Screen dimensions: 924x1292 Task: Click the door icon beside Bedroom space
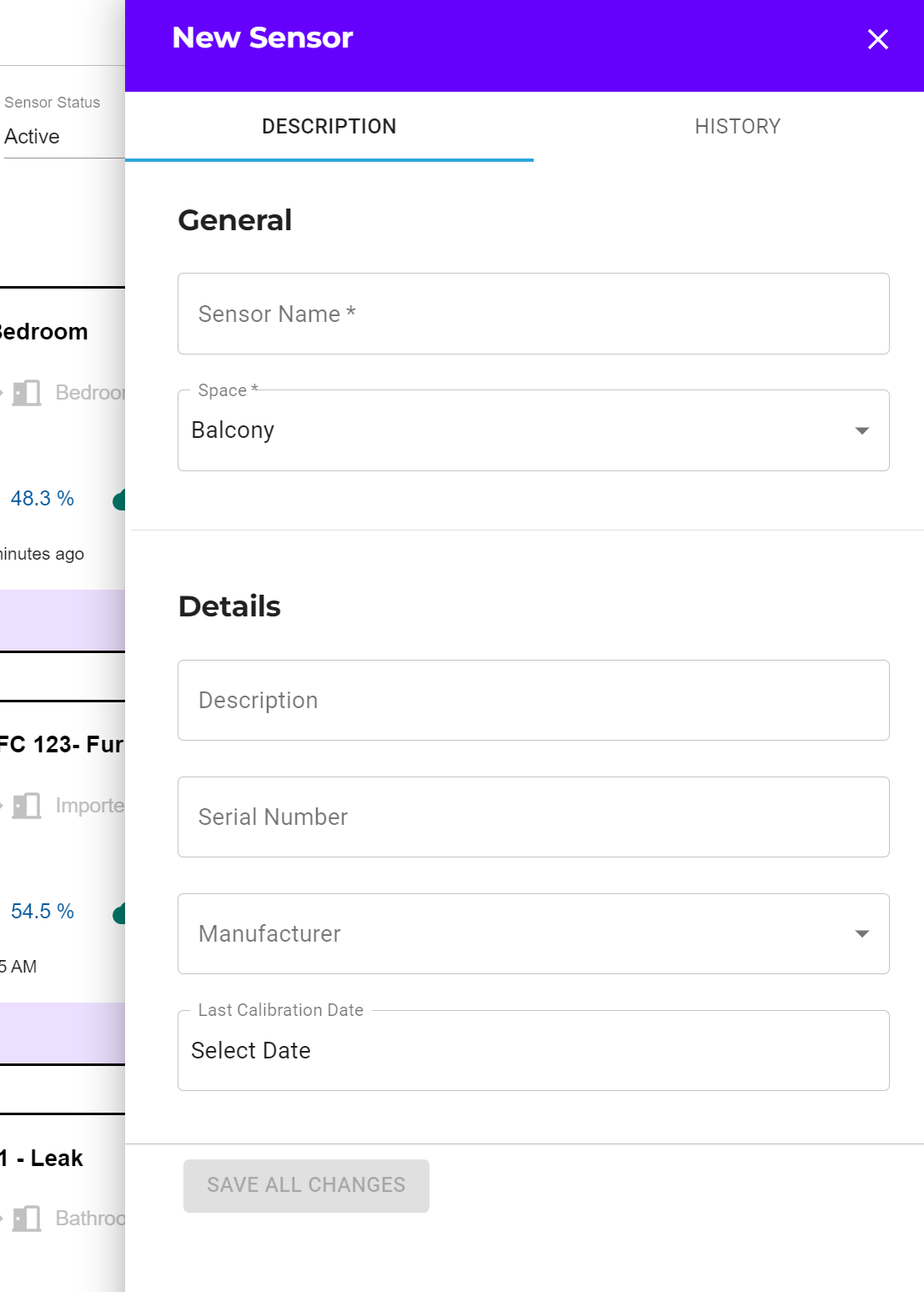click(x=27, y=393)
